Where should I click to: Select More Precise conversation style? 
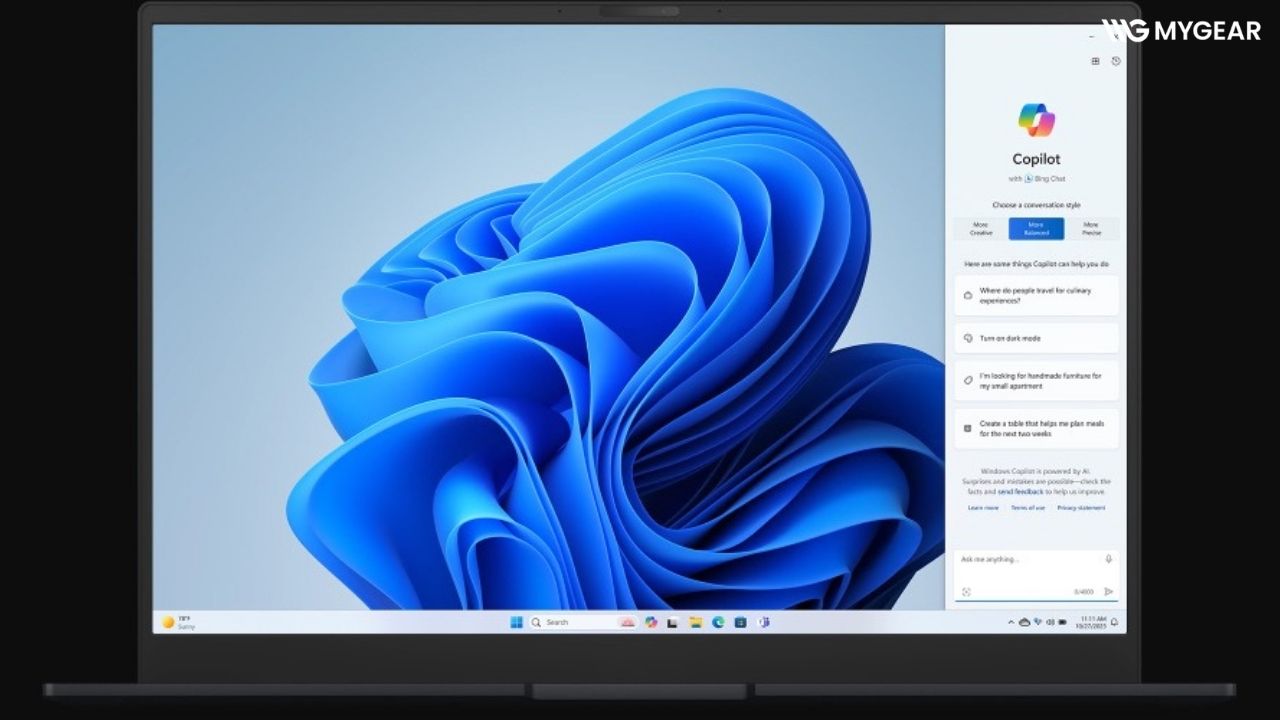[1091, 229]
